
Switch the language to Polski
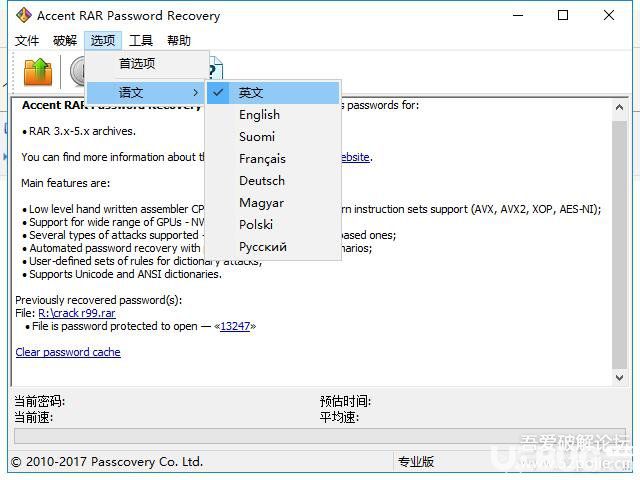point(273,225)
